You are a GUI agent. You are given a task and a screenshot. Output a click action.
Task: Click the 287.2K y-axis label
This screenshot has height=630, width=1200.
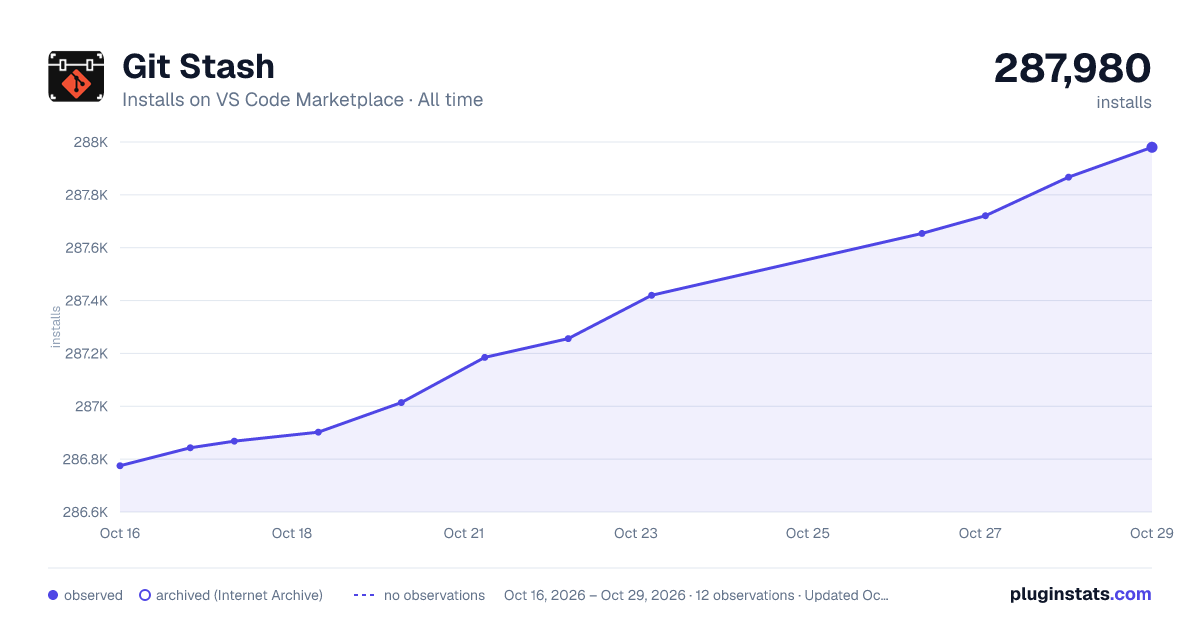[86, 354]
